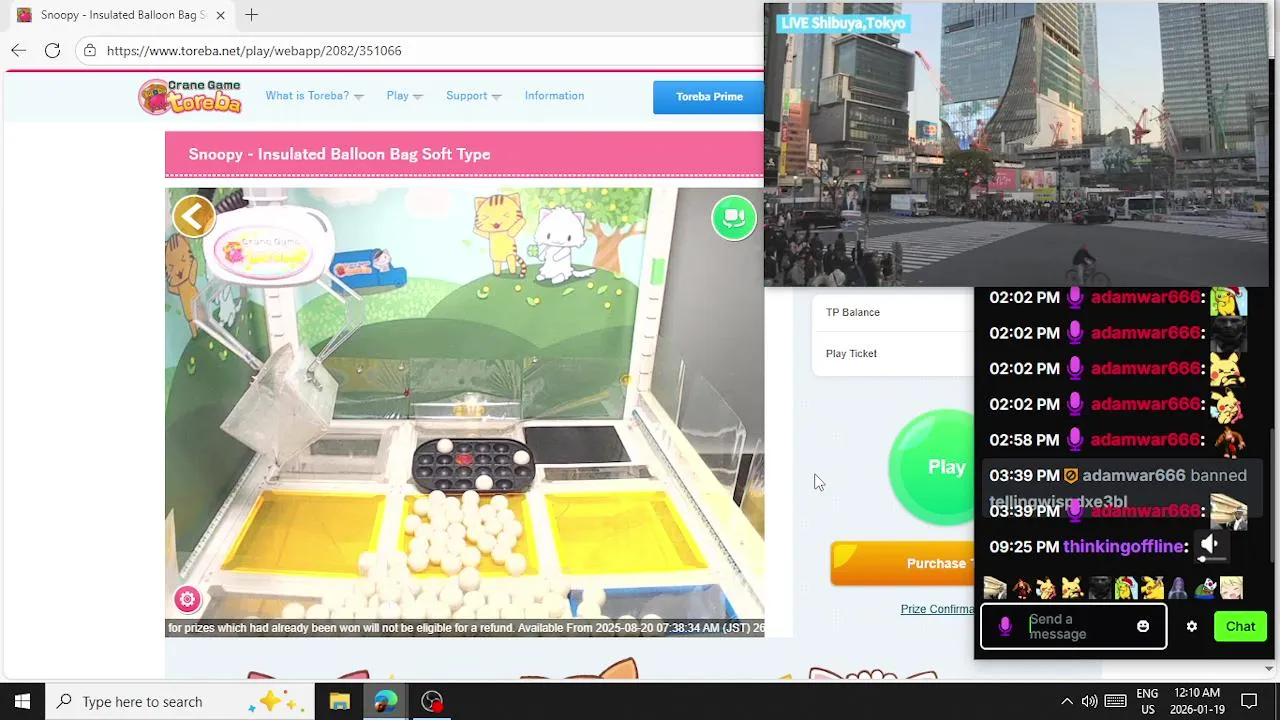Insert purple ghost figure emote from emote row
Screen dimensions: 1280x720
(x=1178, y=588)
